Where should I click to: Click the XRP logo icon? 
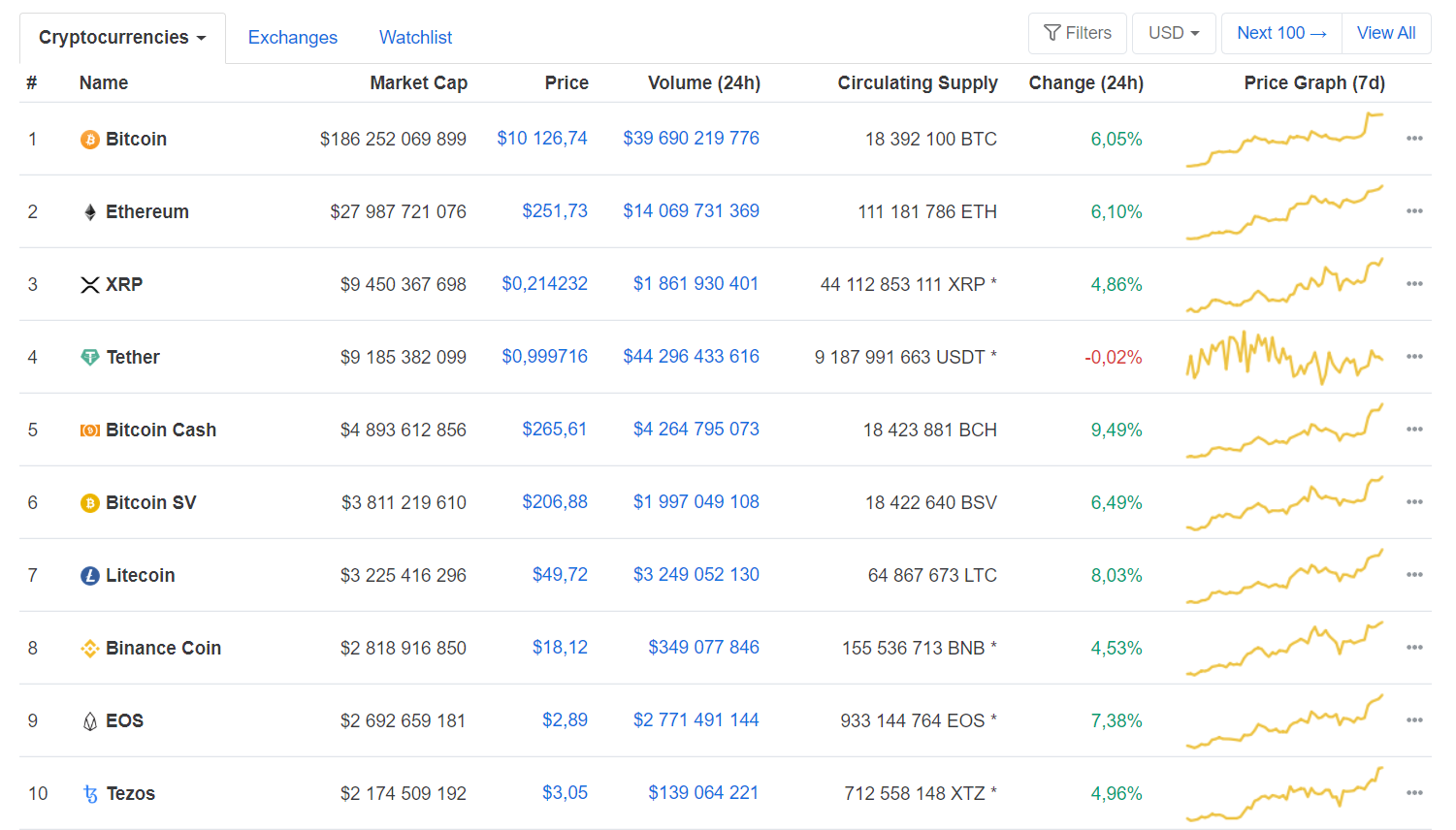click(89, 285)
